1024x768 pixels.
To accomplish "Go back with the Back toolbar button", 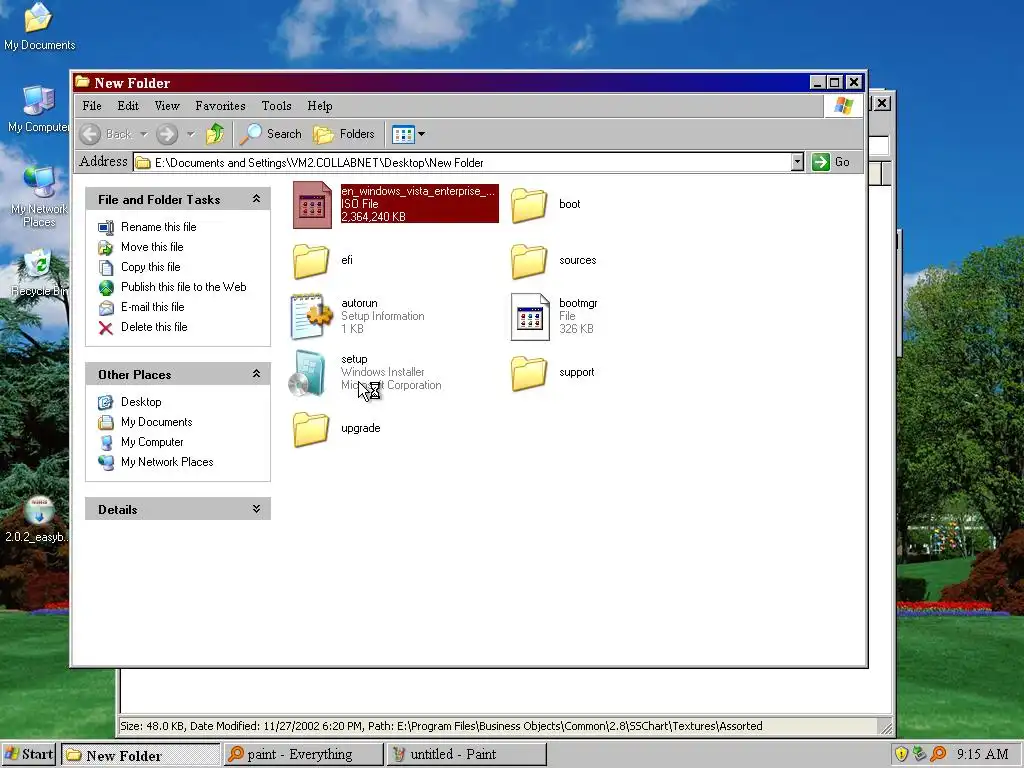I will [x=106, y=134].
